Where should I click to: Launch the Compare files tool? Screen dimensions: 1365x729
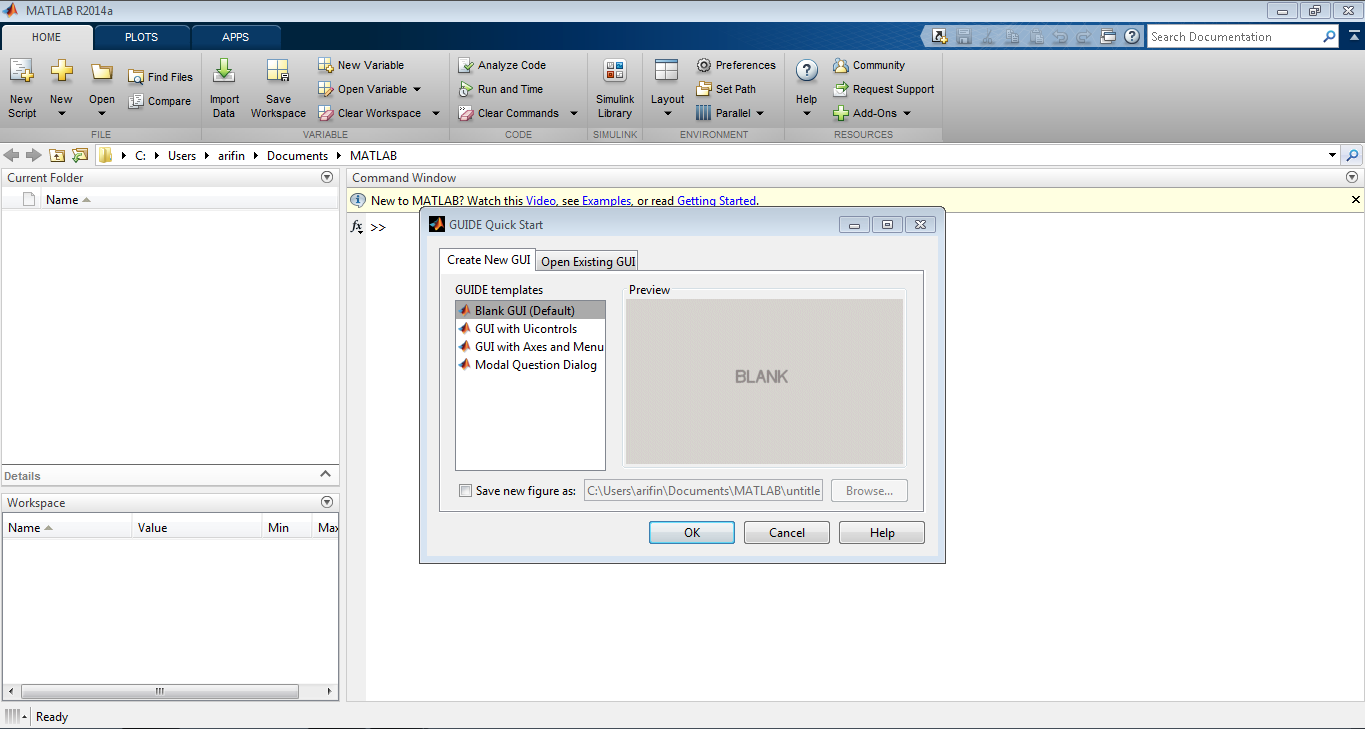pos(159,101)
